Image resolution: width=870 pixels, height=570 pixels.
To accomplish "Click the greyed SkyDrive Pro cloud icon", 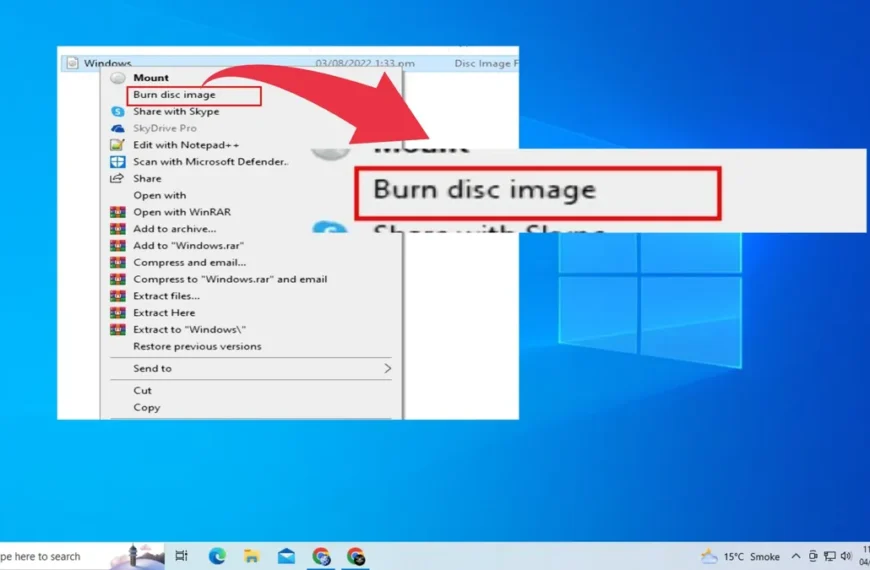I will [x=118, y=128].
